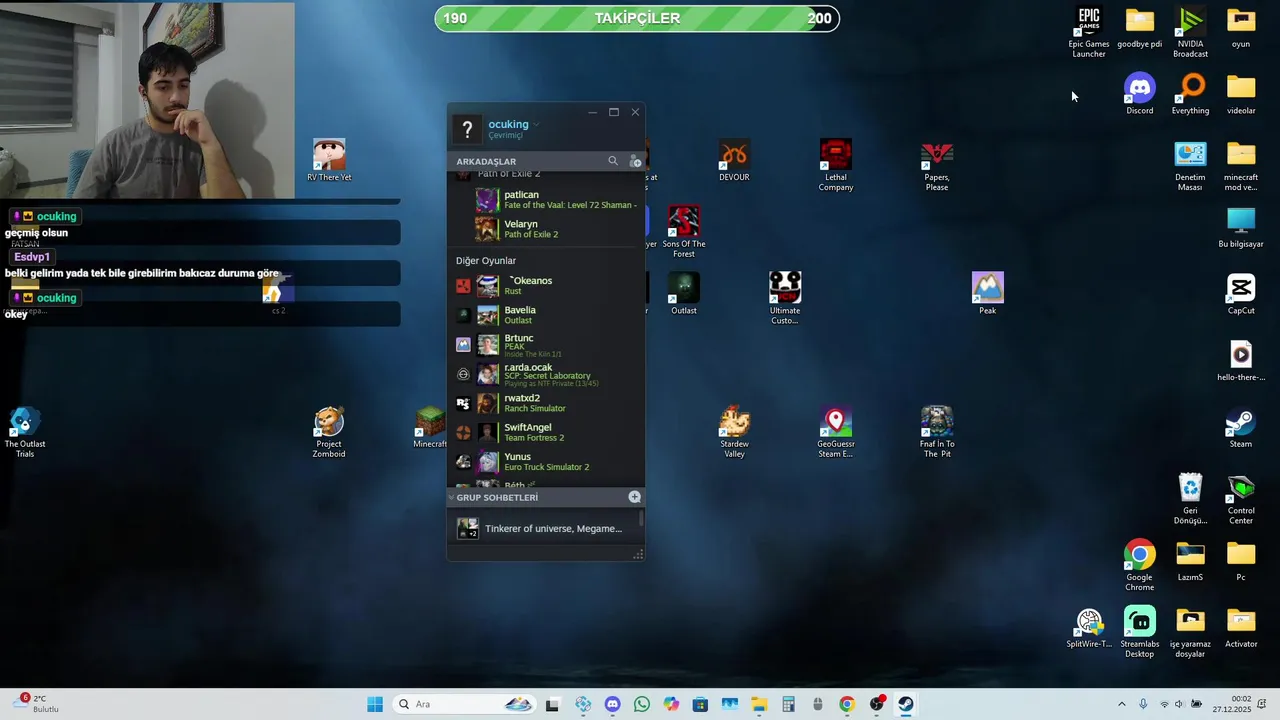Click the ocuking profile avatar
The height and width of the screenshot is (720, 1280).
point(467,129)
